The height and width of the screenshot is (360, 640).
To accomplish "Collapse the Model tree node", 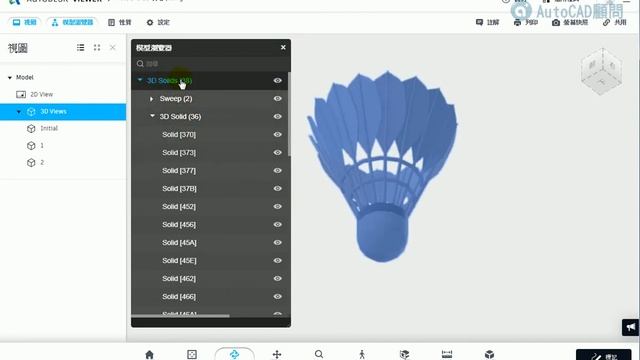I will point(10,78).
